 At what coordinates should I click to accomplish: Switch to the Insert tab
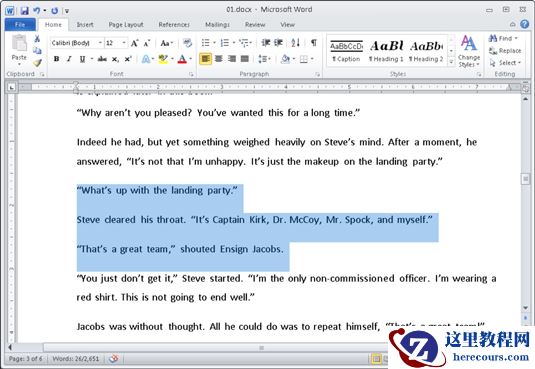coord(85,25)
